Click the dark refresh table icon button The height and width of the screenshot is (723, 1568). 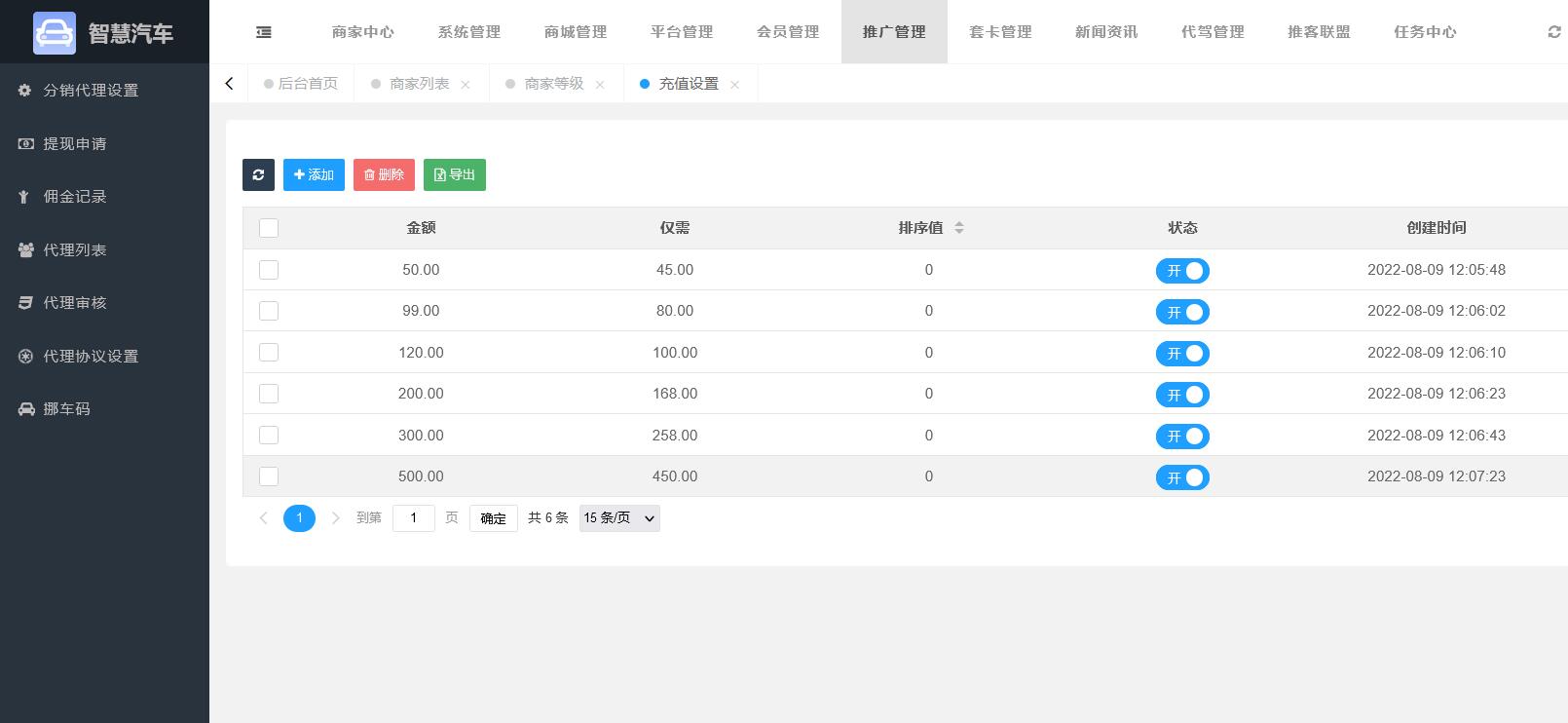(x=258, y=175)
